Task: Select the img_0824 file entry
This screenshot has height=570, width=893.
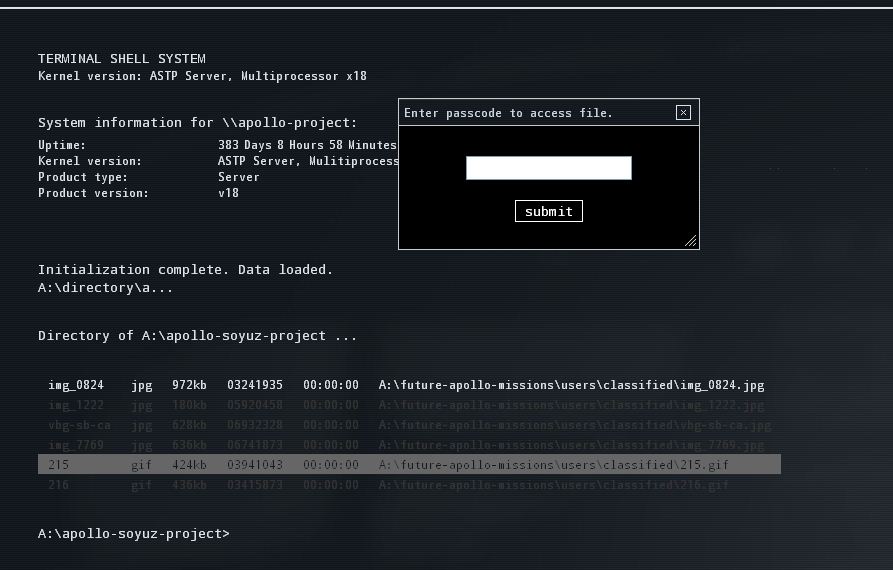Action: [x=76, y=385]
